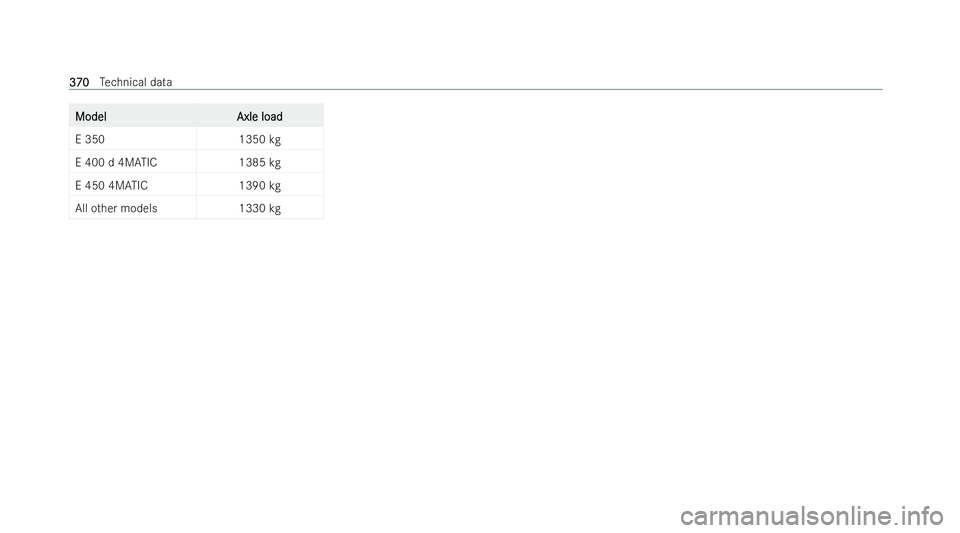Click the kg unit beside 1350
960x533 pixels.
[275, 140]
